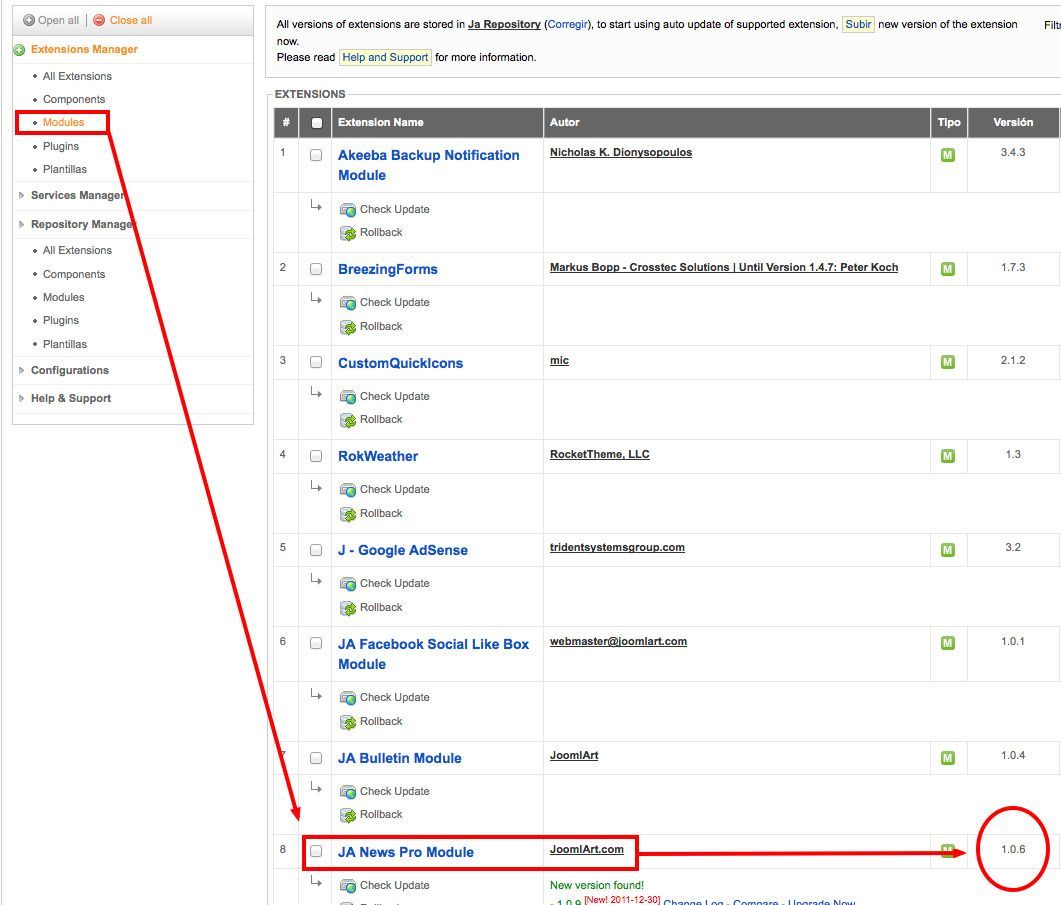Click Rollback icon under CustomQuickIcons
Screen dimensions: 1061x905
(348, 420)
